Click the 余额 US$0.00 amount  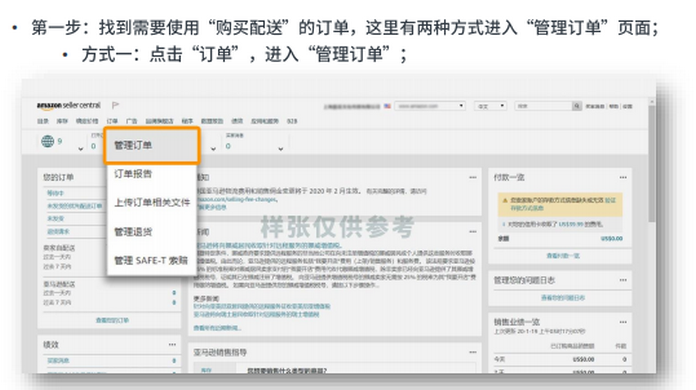point(612,239)
